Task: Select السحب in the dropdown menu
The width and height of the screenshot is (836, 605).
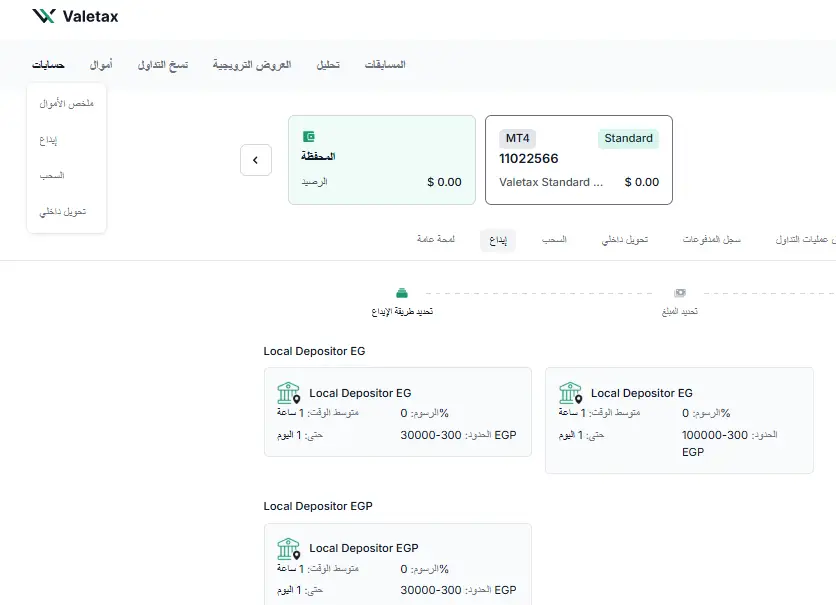Action: click(52, 175)
